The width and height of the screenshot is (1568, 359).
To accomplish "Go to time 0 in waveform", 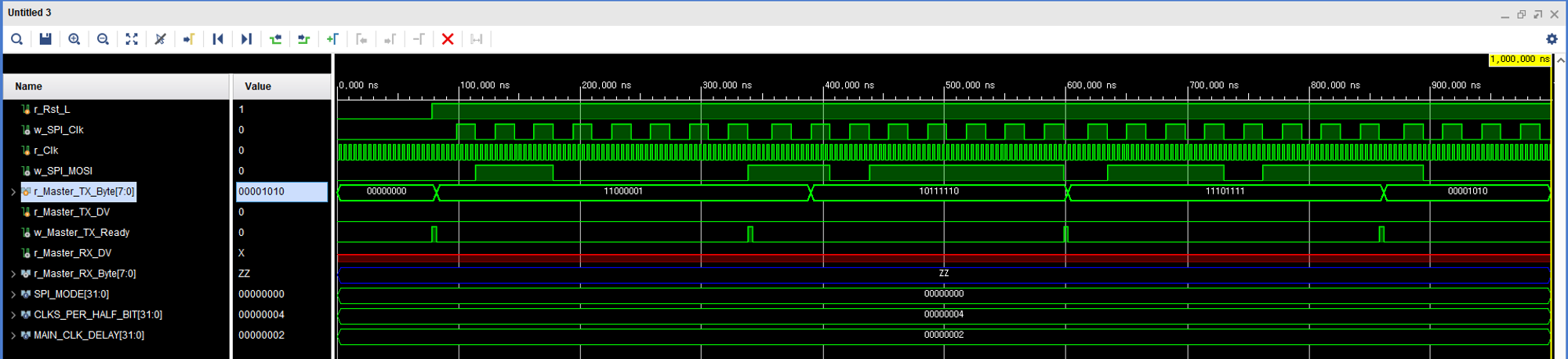I will [218, 39].
